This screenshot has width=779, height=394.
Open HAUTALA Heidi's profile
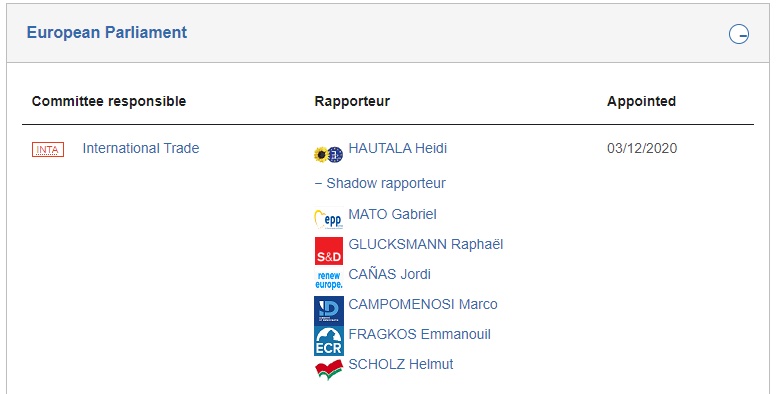tap(397, 148)
